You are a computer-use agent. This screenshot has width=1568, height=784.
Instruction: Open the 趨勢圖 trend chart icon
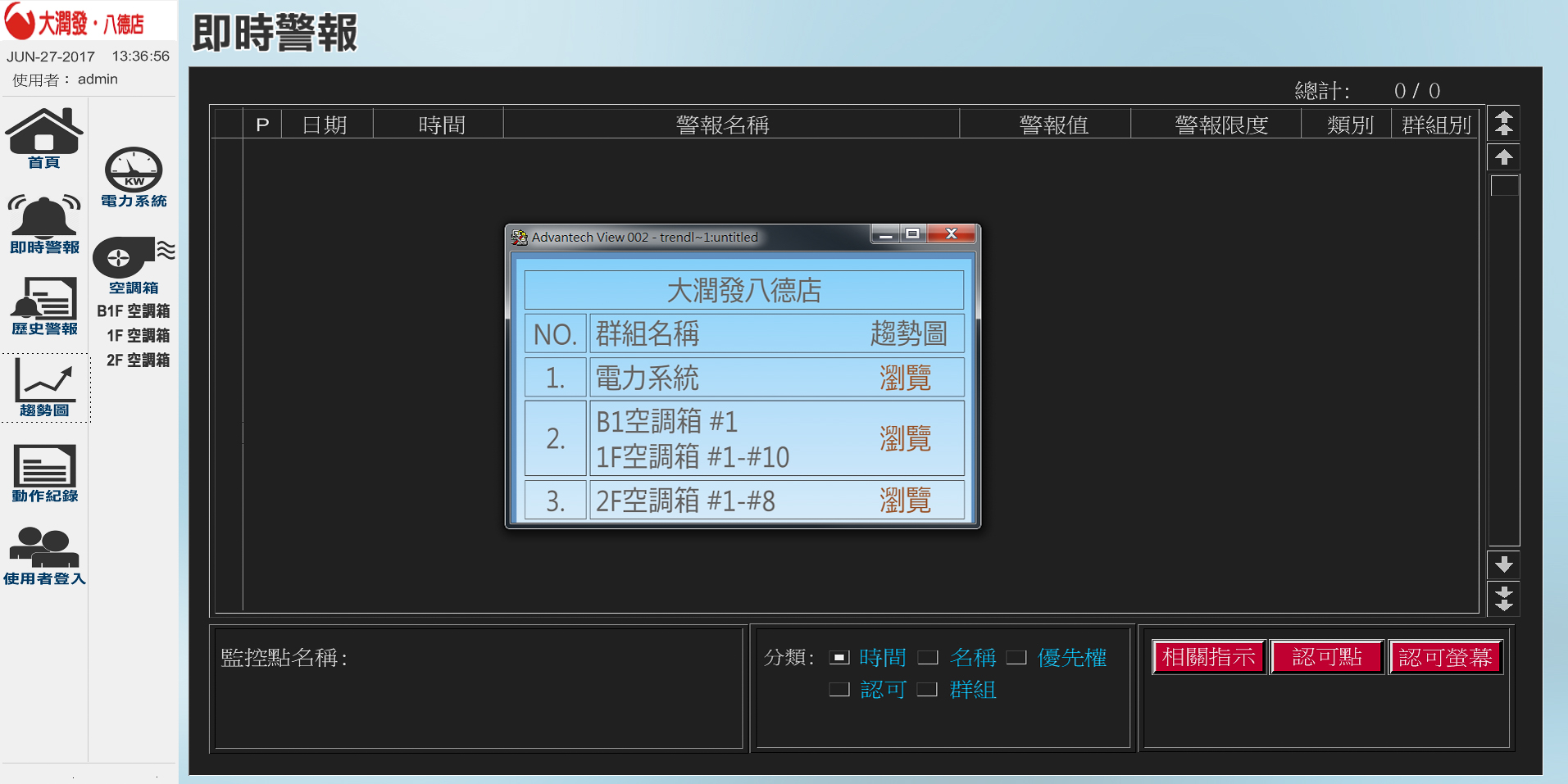point(44,387)
